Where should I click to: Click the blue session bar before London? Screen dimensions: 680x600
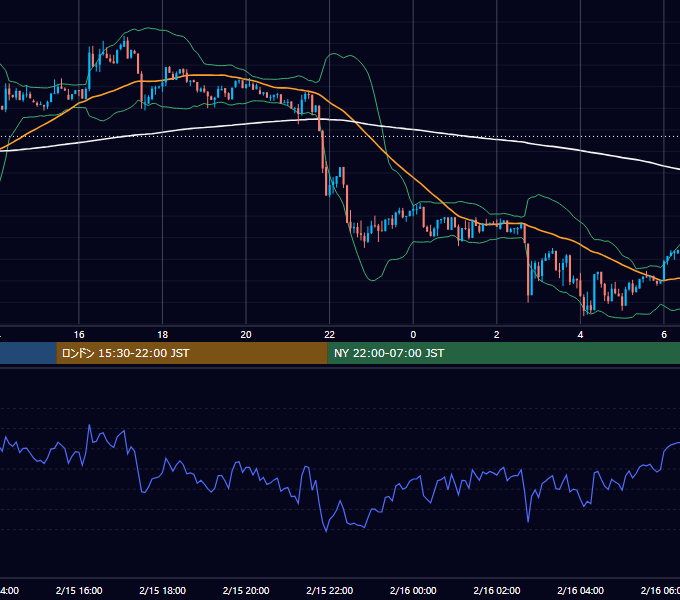pyautogui.click(x=28, y=353)
